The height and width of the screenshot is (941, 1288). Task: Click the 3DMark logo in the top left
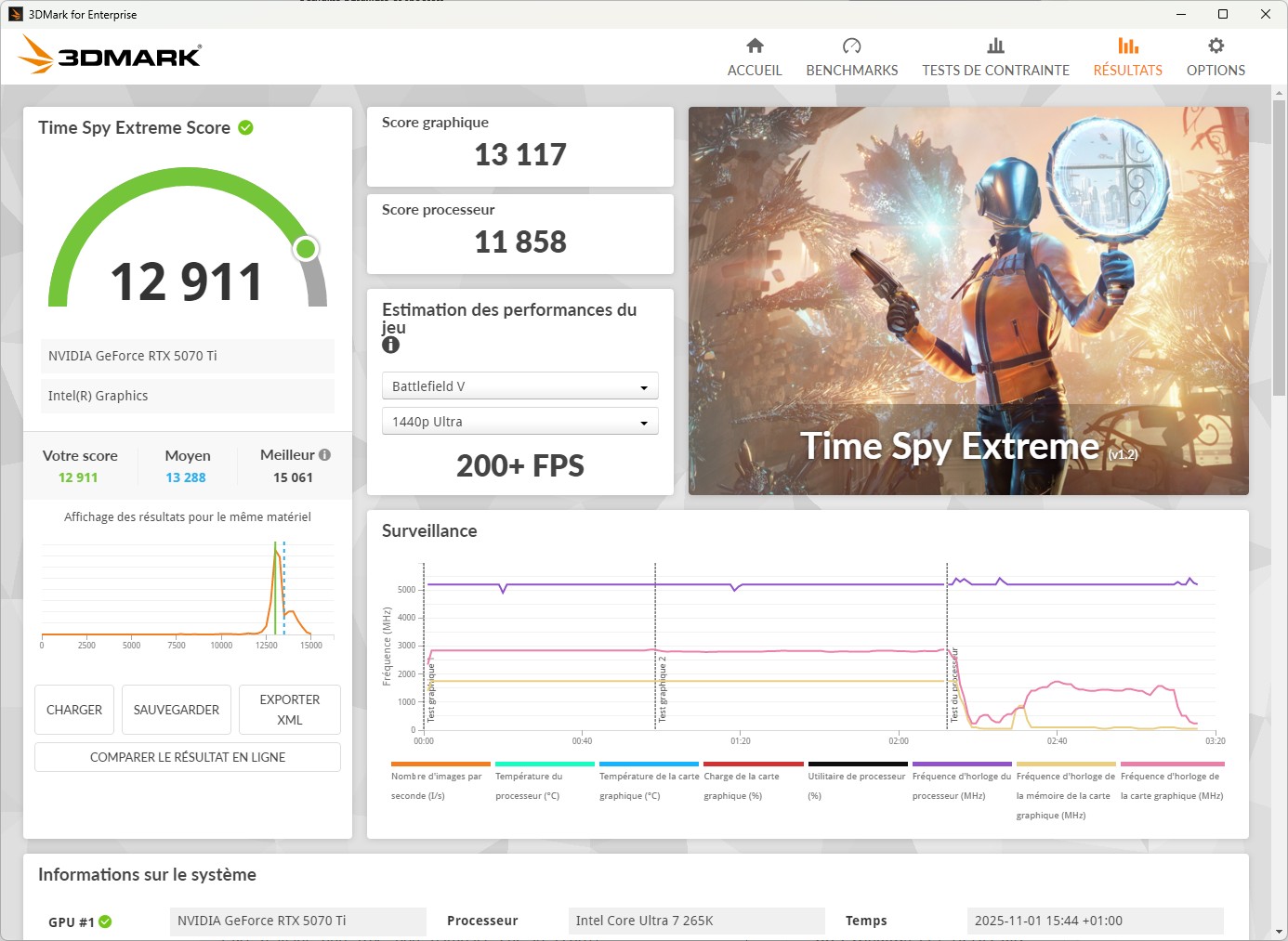pos(109,55)
